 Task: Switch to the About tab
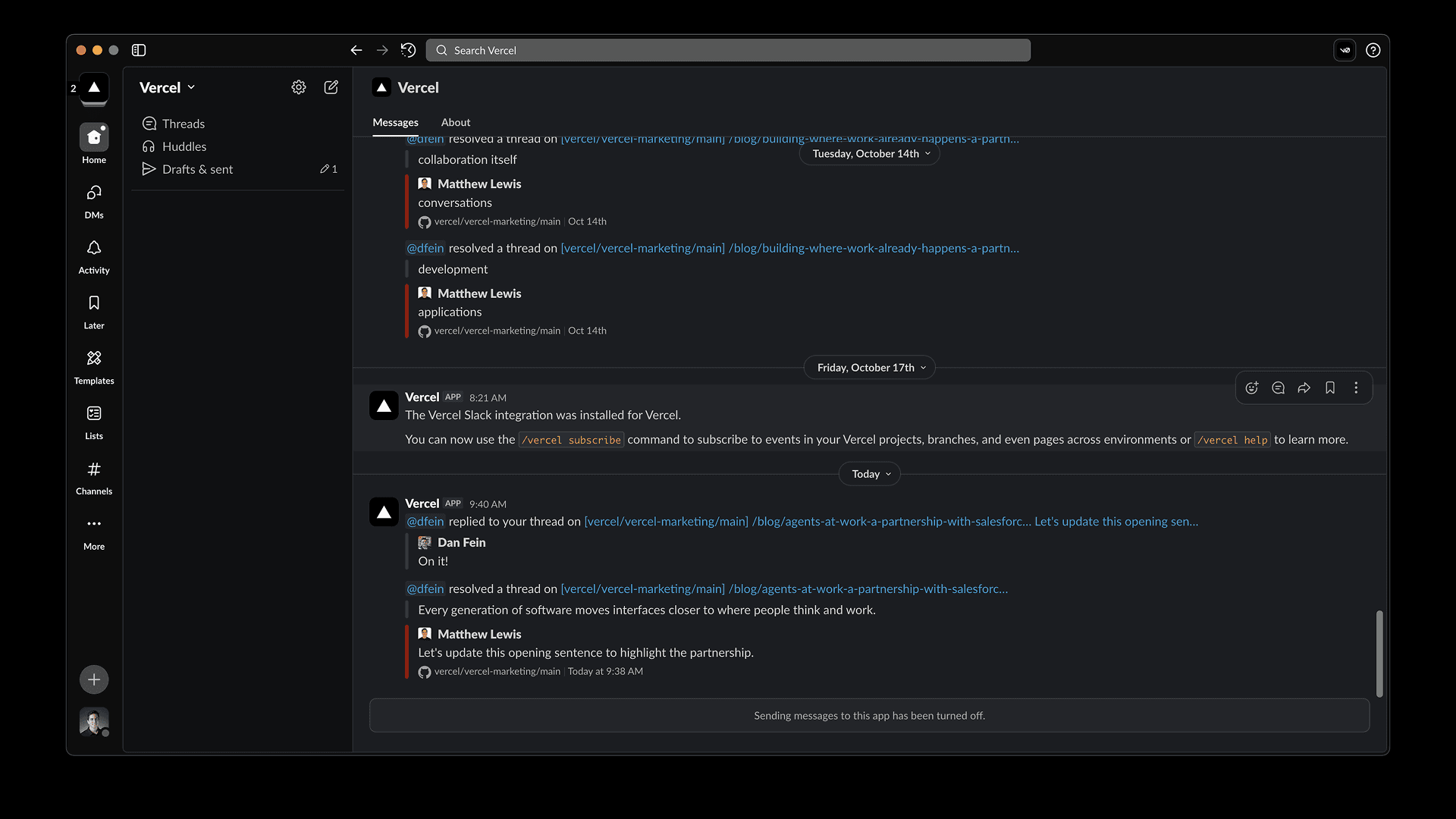(456, 122)
